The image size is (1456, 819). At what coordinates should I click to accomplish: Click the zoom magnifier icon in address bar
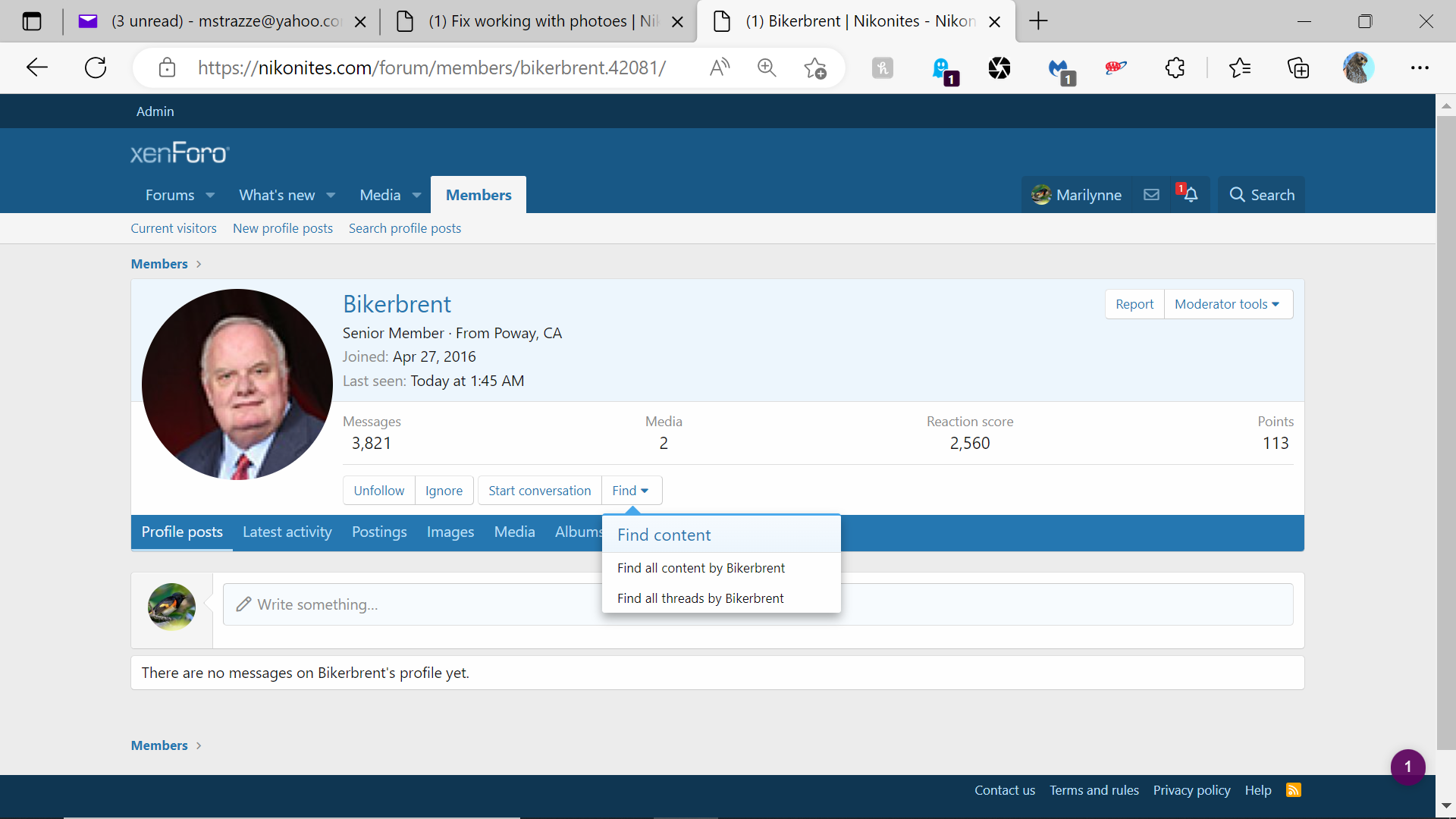click(767, 67)
